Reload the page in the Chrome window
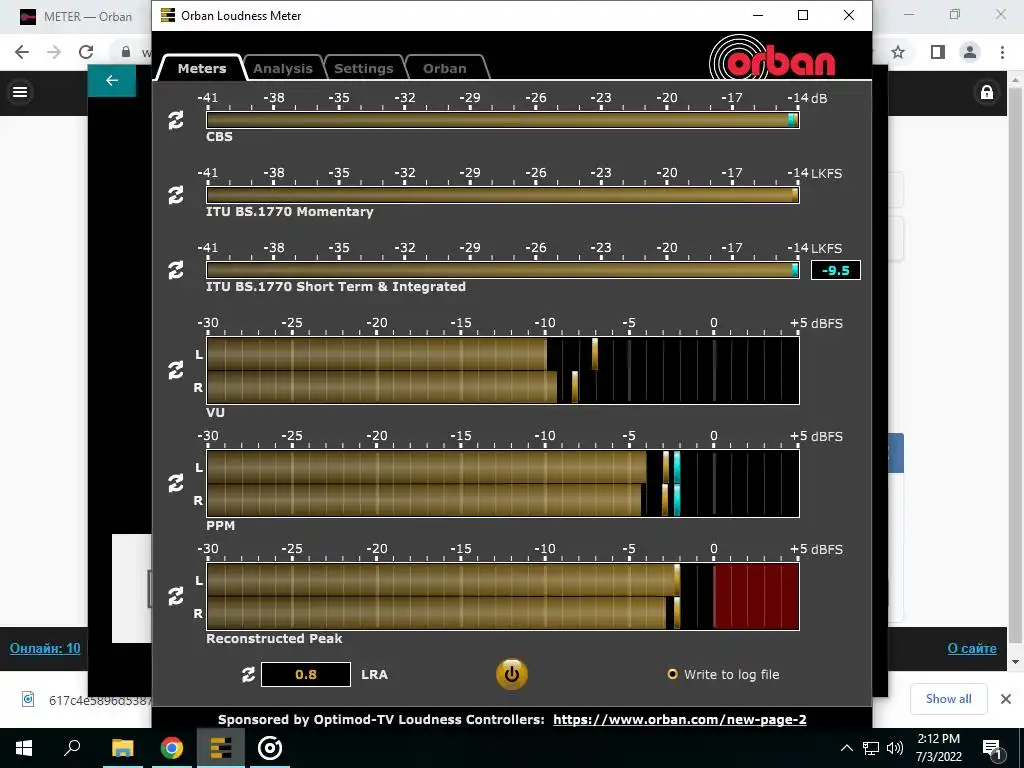The height and width of the screenshot is (768, 1024). point(86,52)
